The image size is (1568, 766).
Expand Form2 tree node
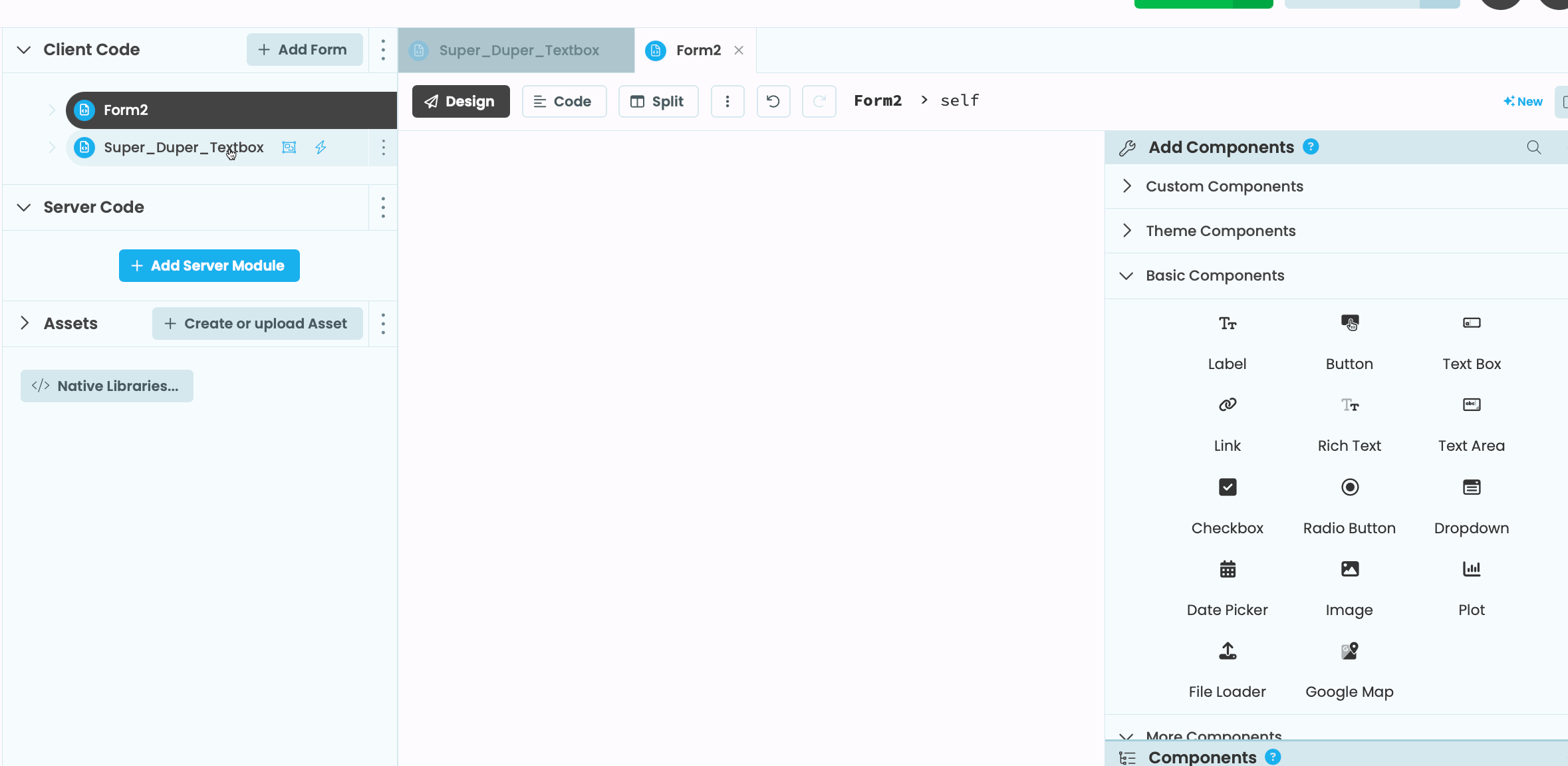click(52, 110)
